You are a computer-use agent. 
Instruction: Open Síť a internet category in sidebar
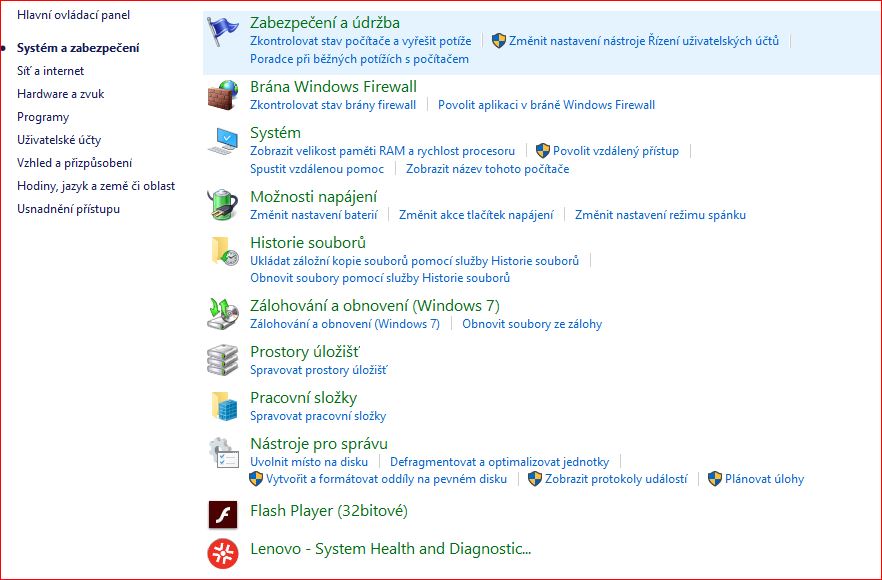pyautogui.click(x=50, y=71)
